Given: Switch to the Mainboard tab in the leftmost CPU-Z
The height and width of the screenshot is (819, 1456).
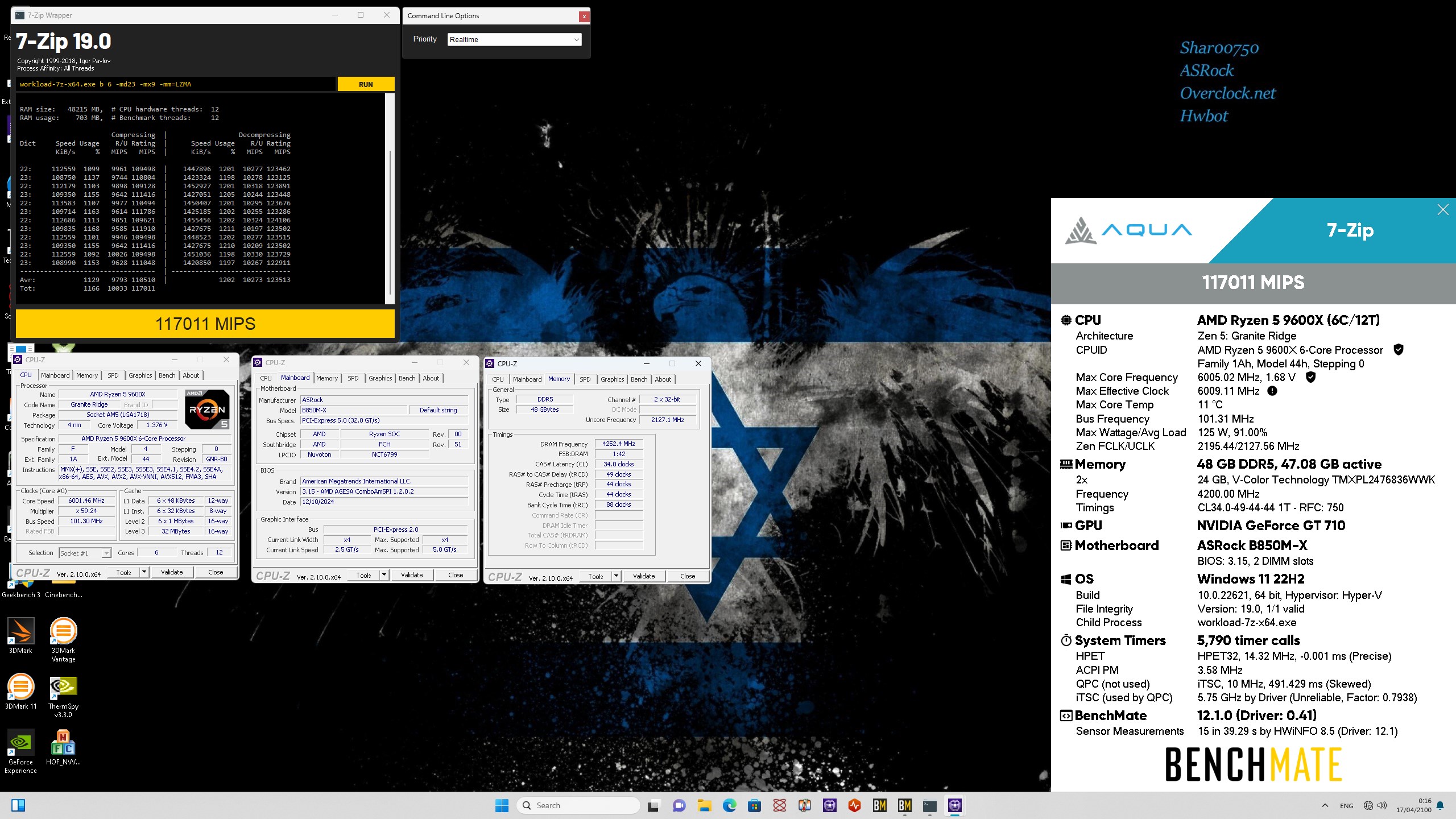Looking at the screenshot, I should click(55, 375).
